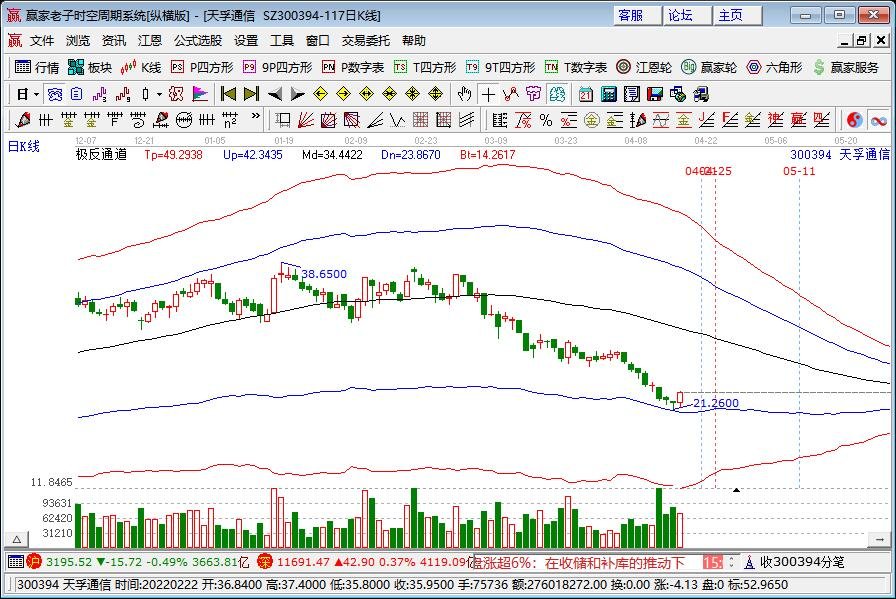Select the red pencil drawing tool
896x599 pixels.
(23, 120)
